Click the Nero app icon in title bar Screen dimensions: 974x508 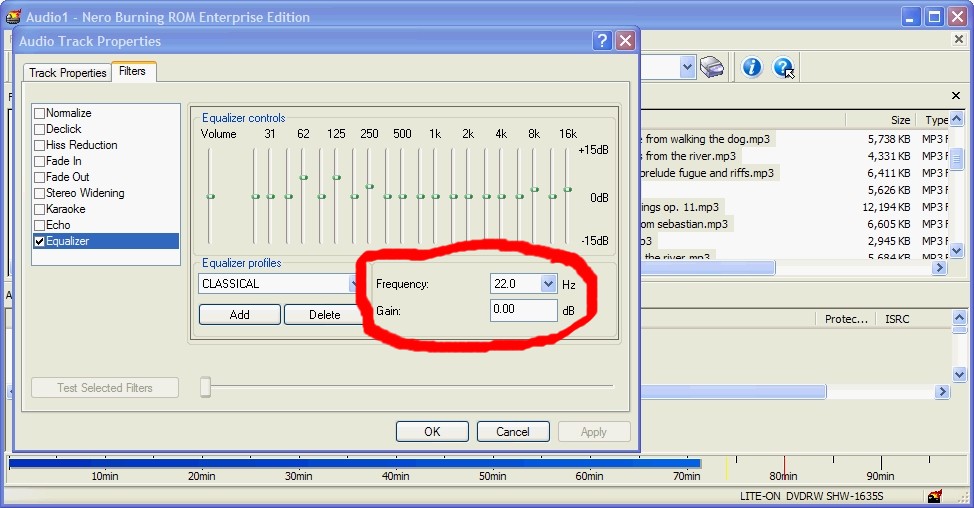point(14,17)
